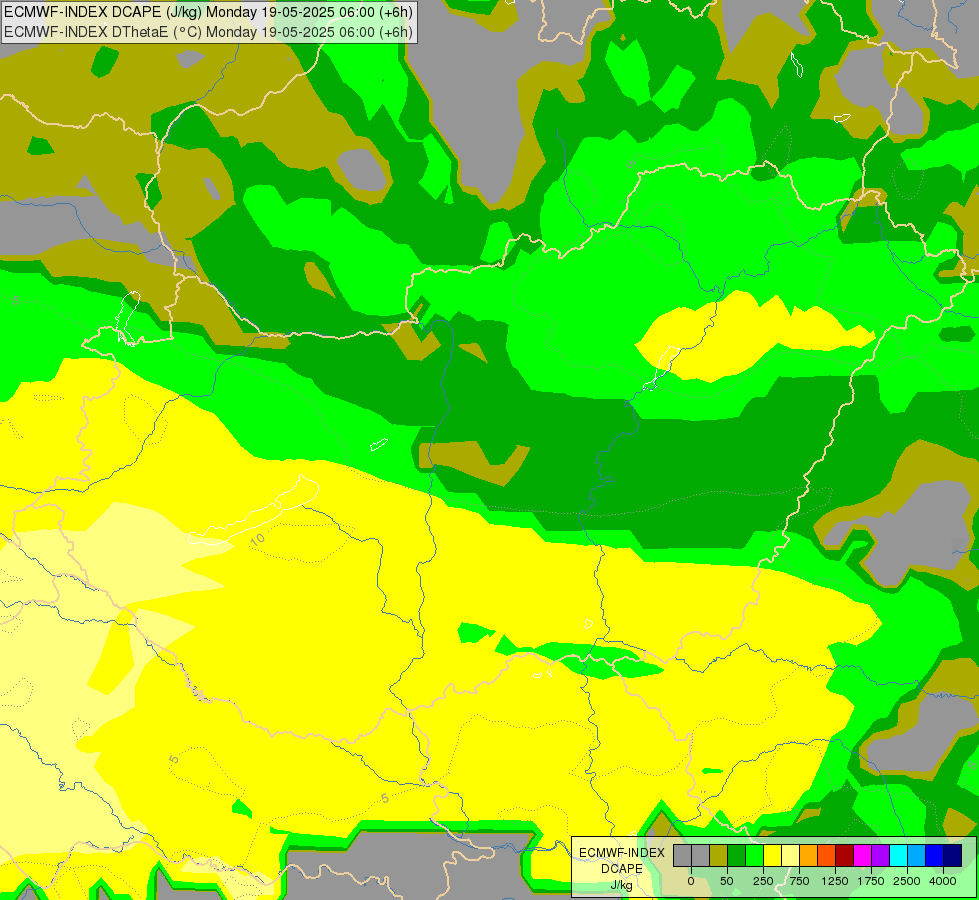Screen dimensions: 979x900
Task: Click the dark green legend swatch
Action: (x=737, y=856)
